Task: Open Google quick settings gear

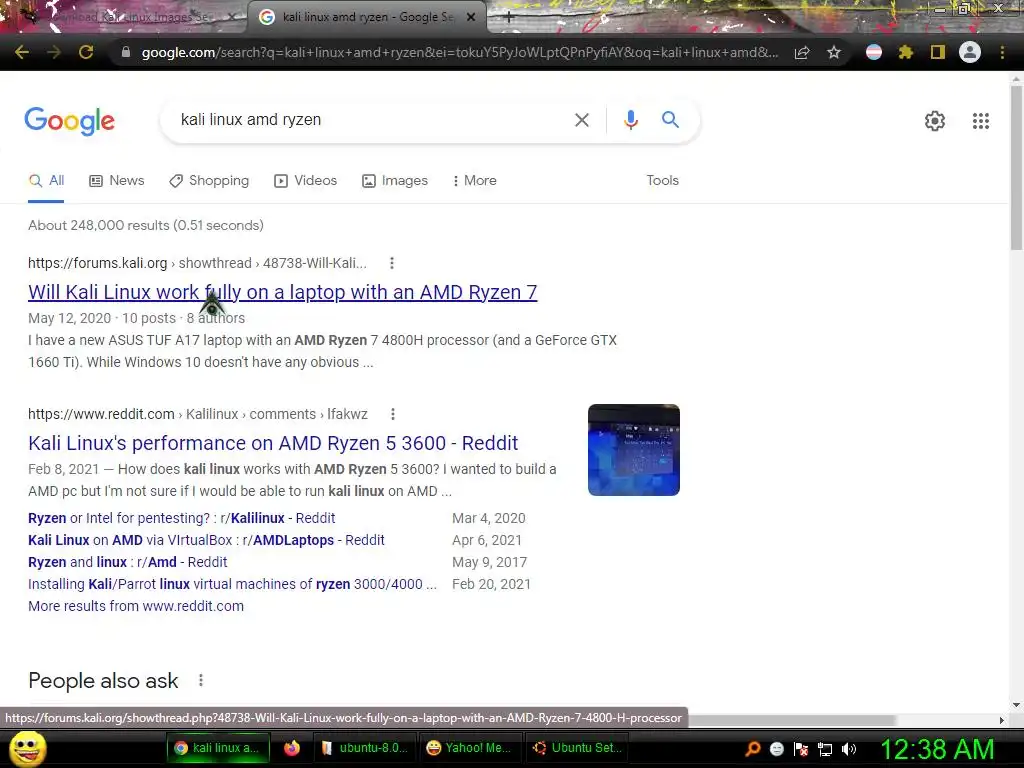Action: click(935, 121)
